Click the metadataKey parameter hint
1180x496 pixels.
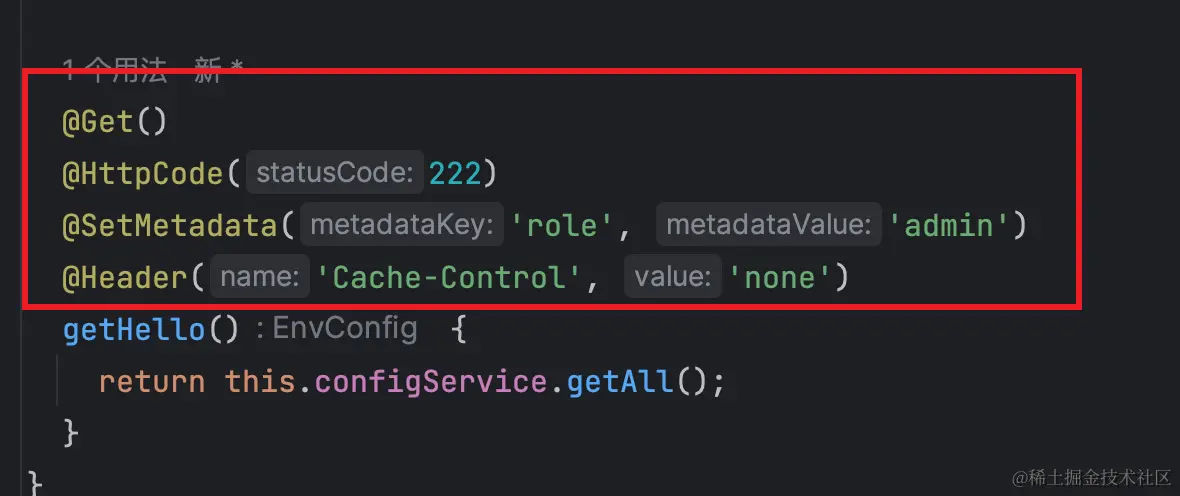(x=402, y=226)
